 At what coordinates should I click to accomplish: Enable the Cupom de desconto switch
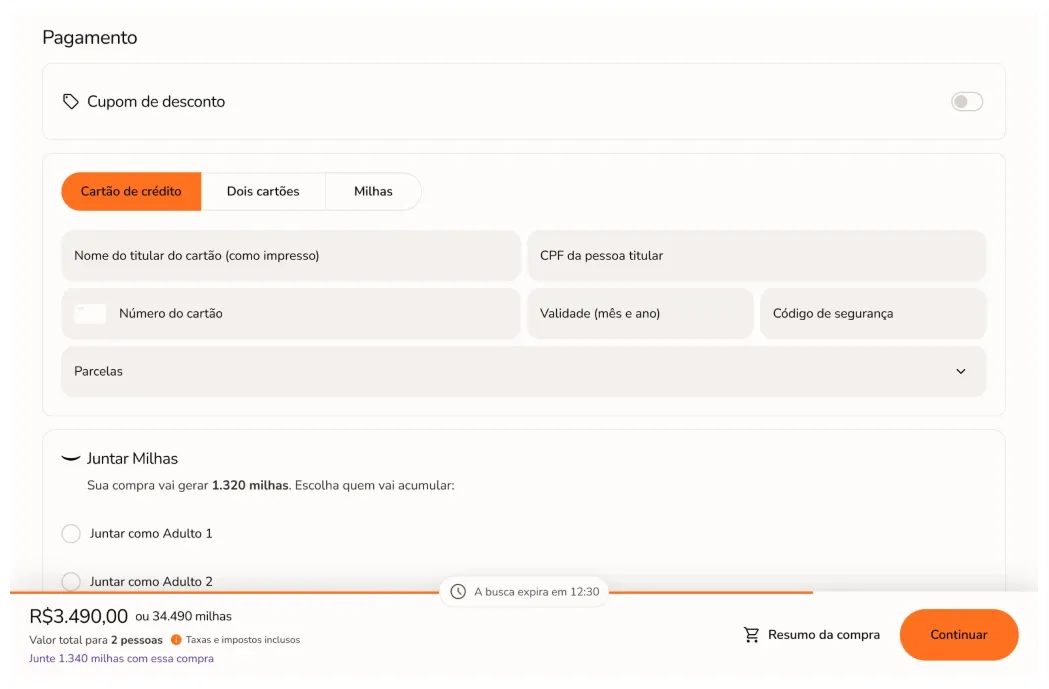pos(967,102)
